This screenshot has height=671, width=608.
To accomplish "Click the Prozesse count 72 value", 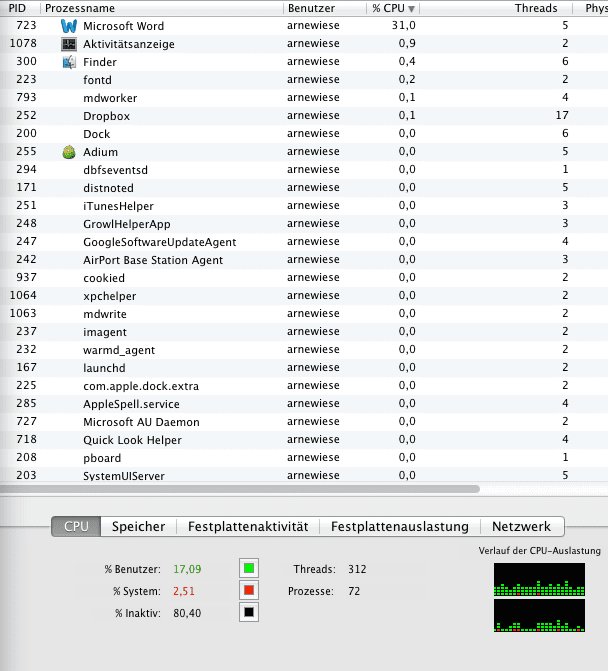I will tap(354, 591).
